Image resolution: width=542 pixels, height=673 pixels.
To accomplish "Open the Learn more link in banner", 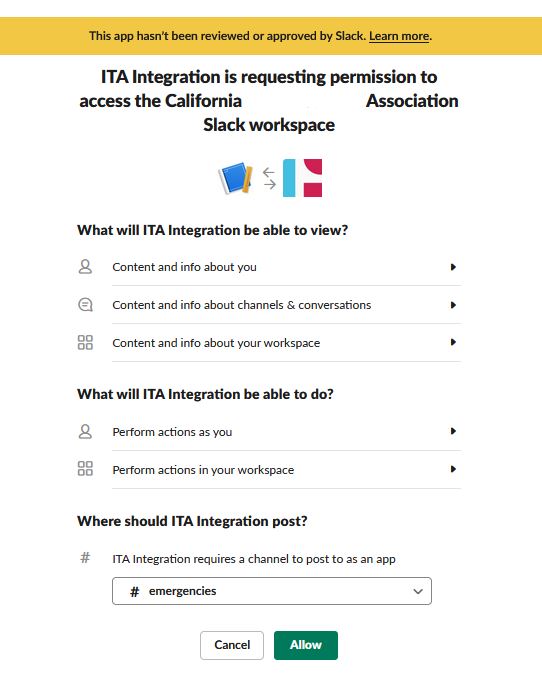I will [399, 36].
